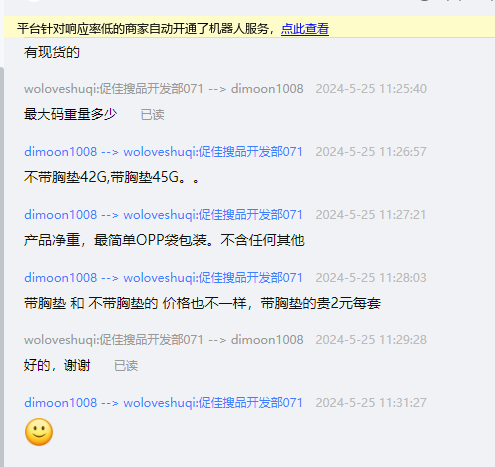The height and width of the screenshot is (467, 495).
Task: Click the 已读 status beside 好的，谢谢
Action: [x=126, y=366]
